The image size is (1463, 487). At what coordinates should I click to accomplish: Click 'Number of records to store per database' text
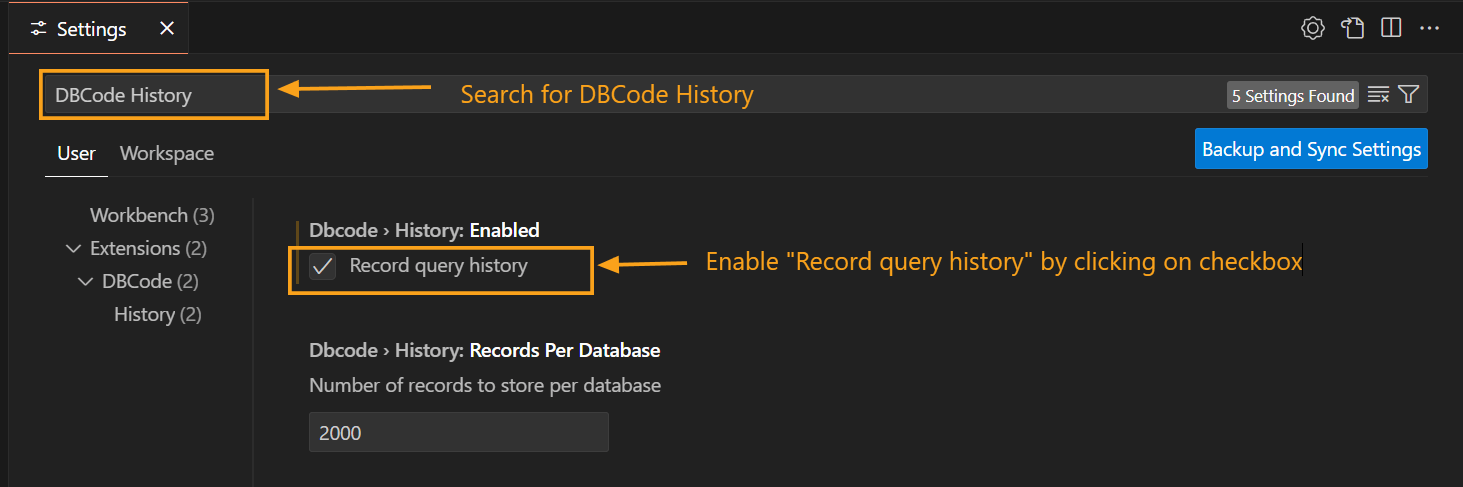coord(485,385)
